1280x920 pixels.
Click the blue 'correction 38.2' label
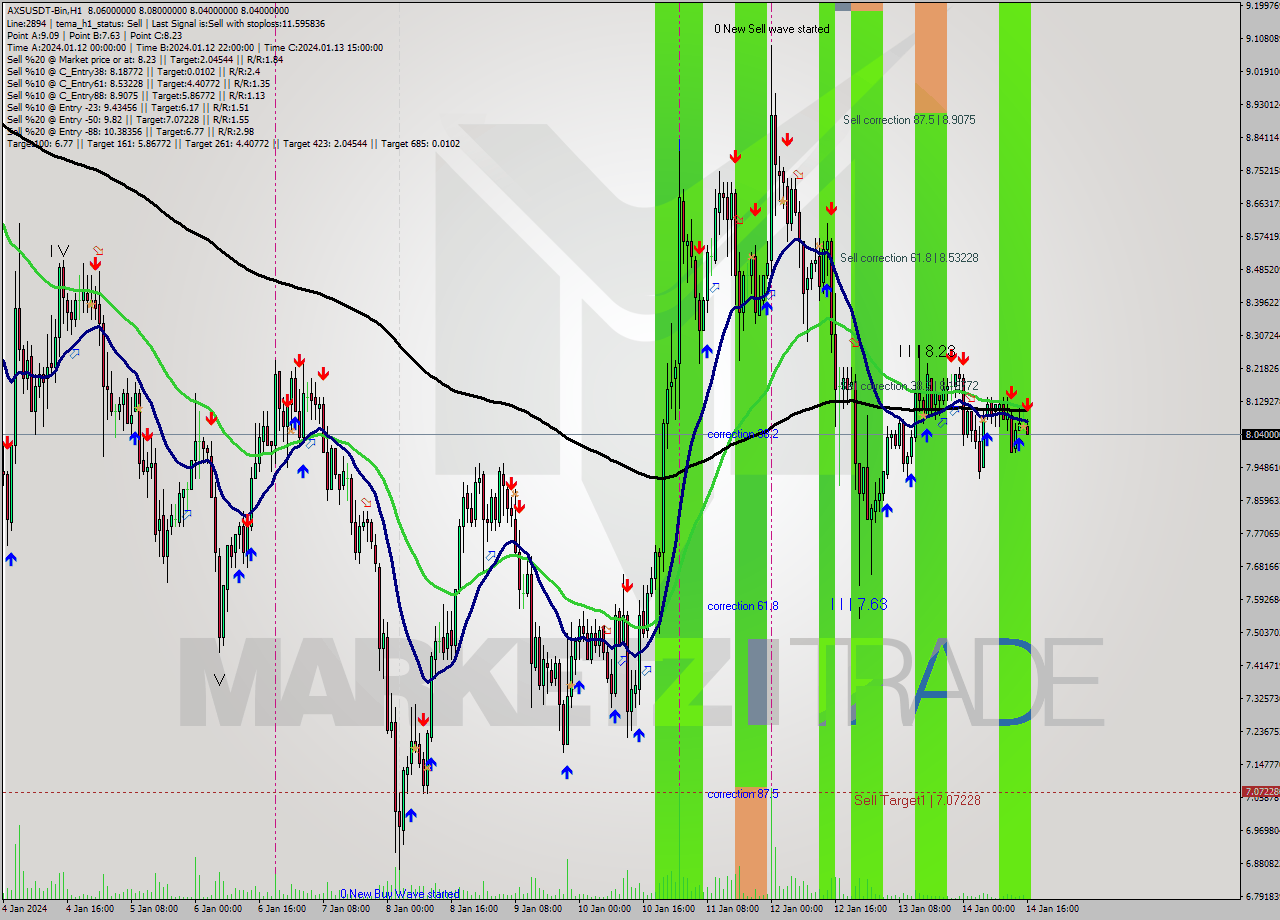point(742,434)
